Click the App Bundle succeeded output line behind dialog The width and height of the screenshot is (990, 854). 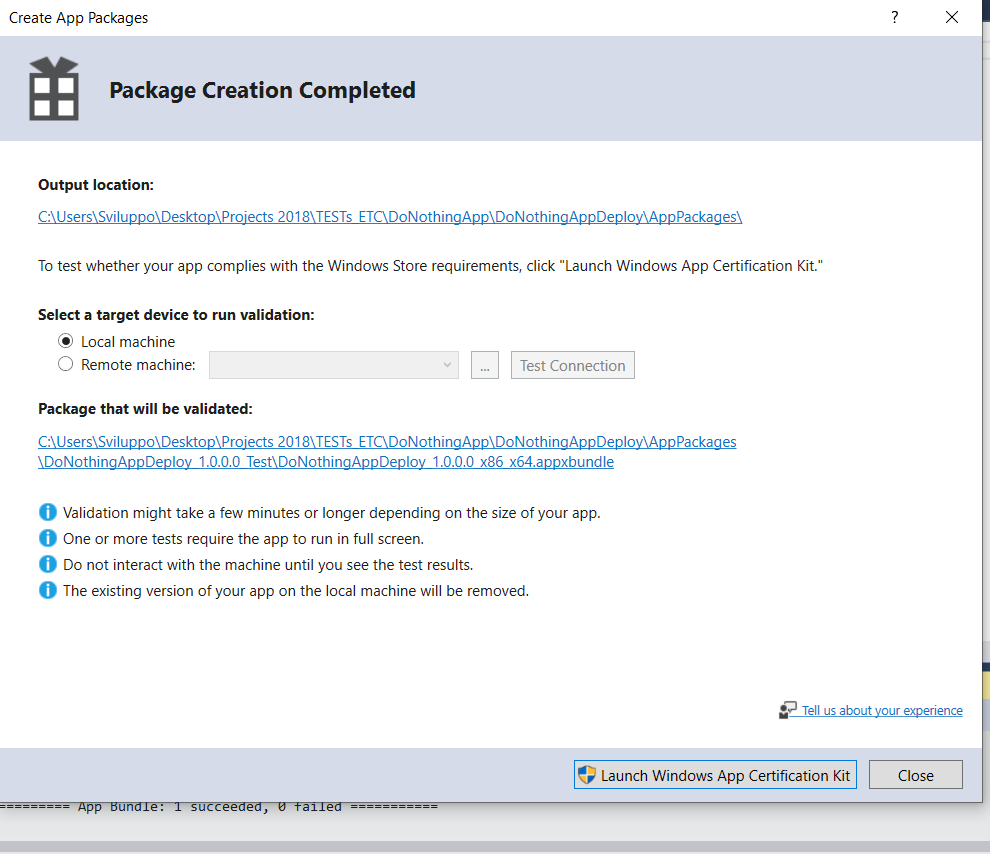218,808
